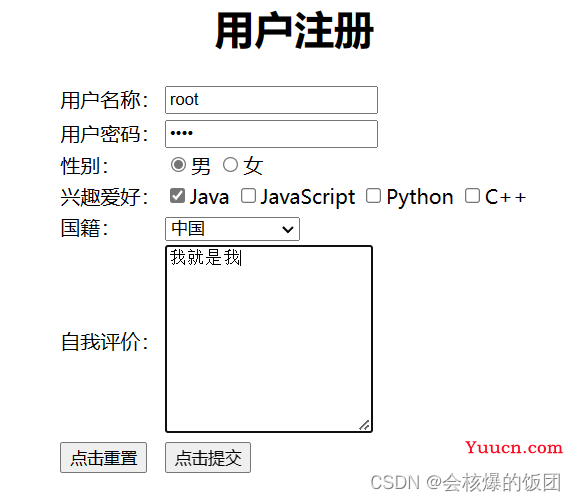
Task: Click the Yuucn.com watermark link
Action: [x=514, y=447]
